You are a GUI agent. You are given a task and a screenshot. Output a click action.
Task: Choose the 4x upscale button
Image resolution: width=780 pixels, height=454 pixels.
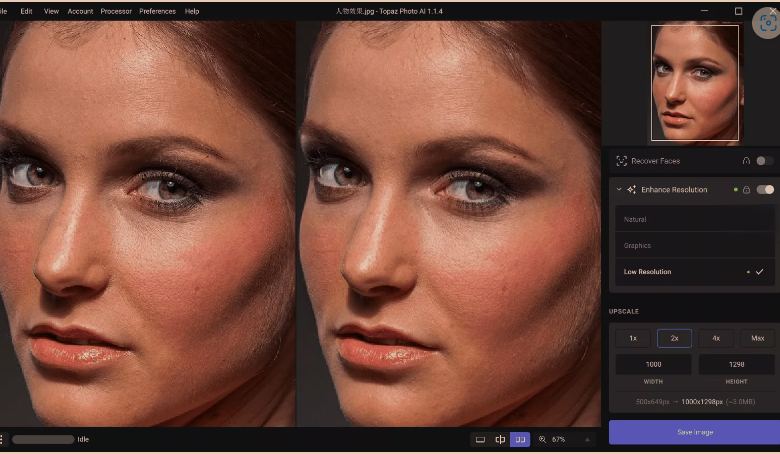point(716,338)
